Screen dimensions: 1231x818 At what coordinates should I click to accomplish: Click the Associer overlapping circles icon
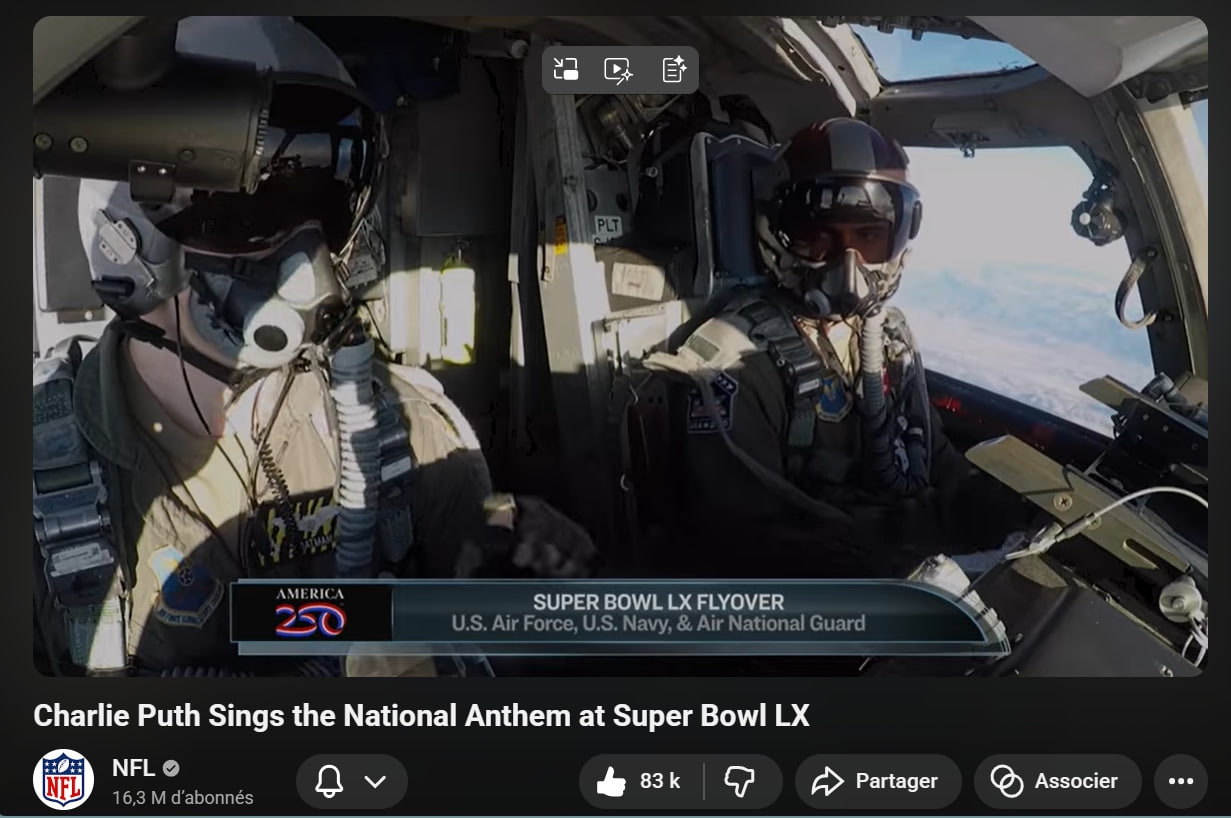pyautogui.click(x=1006, y=782)
